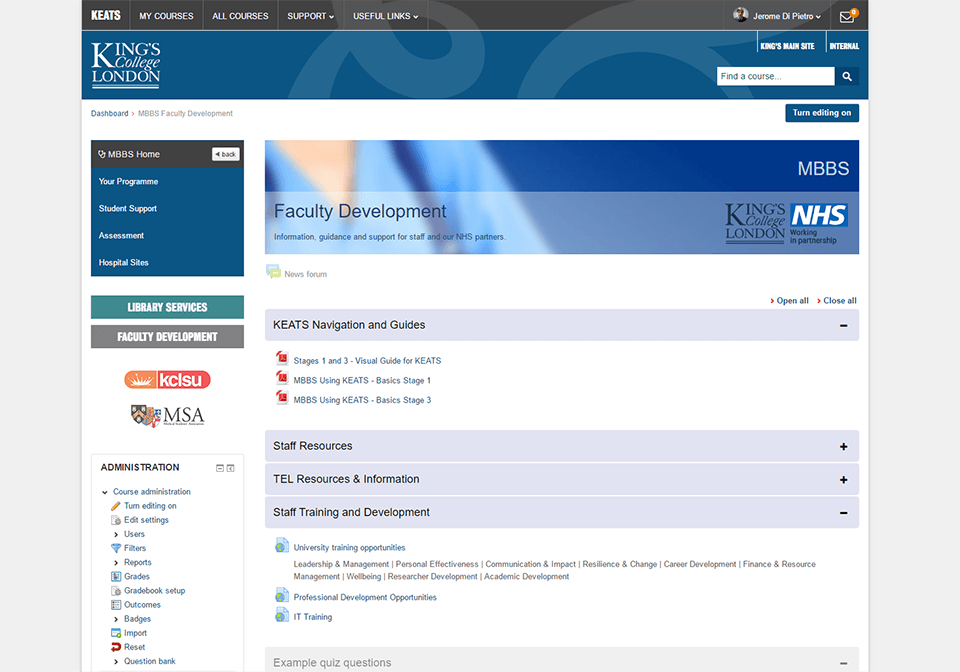The width and height of the screenshot is (960, 672).
Task: Click the University training opportunities globe icon
Action: coord(282,545)
